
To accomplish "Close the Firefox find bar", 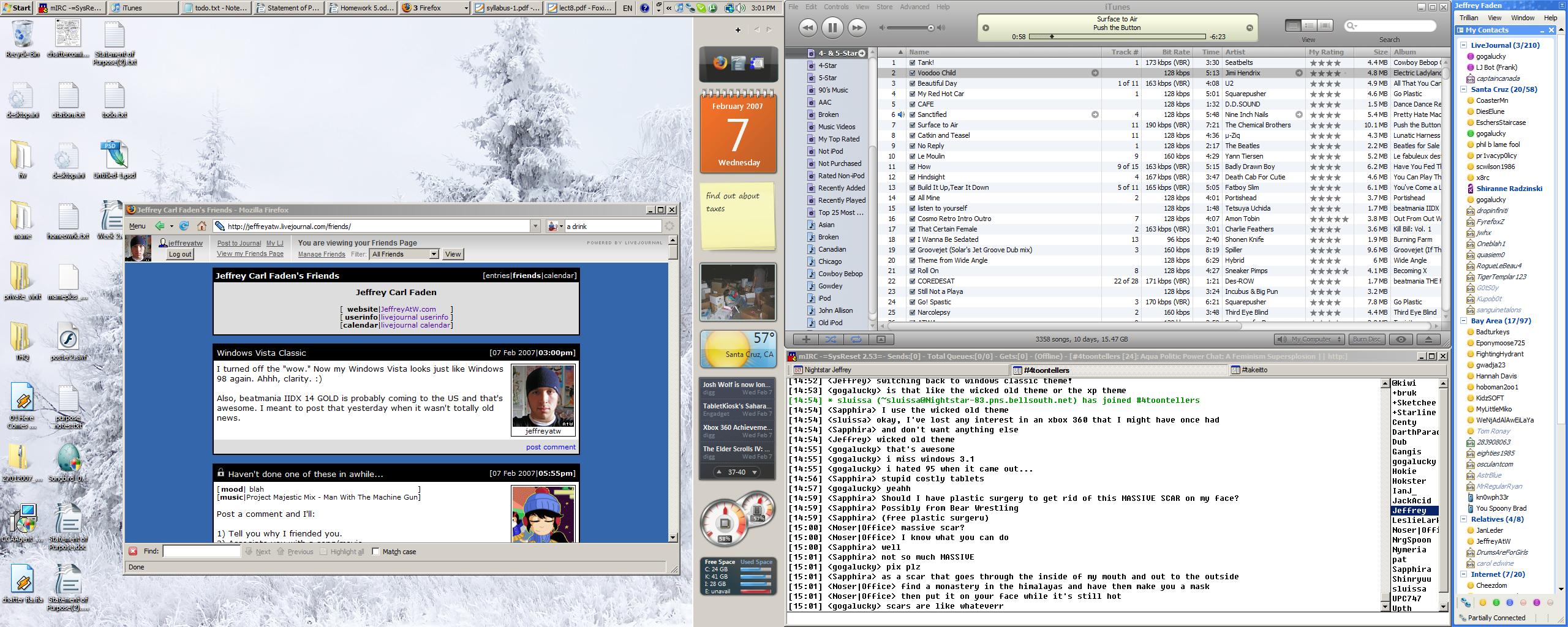I will 133,551.
